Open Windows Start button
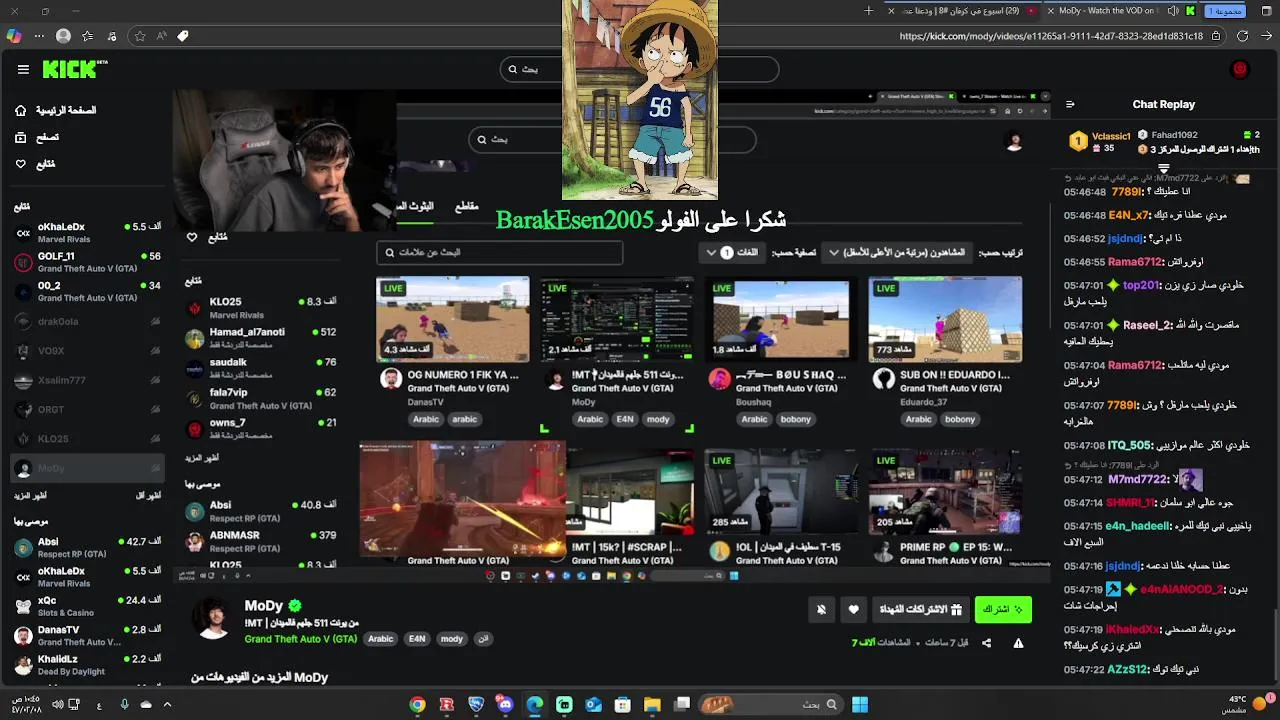The width and height of the screenshot is (1280, 720). (x=859, y=704)
